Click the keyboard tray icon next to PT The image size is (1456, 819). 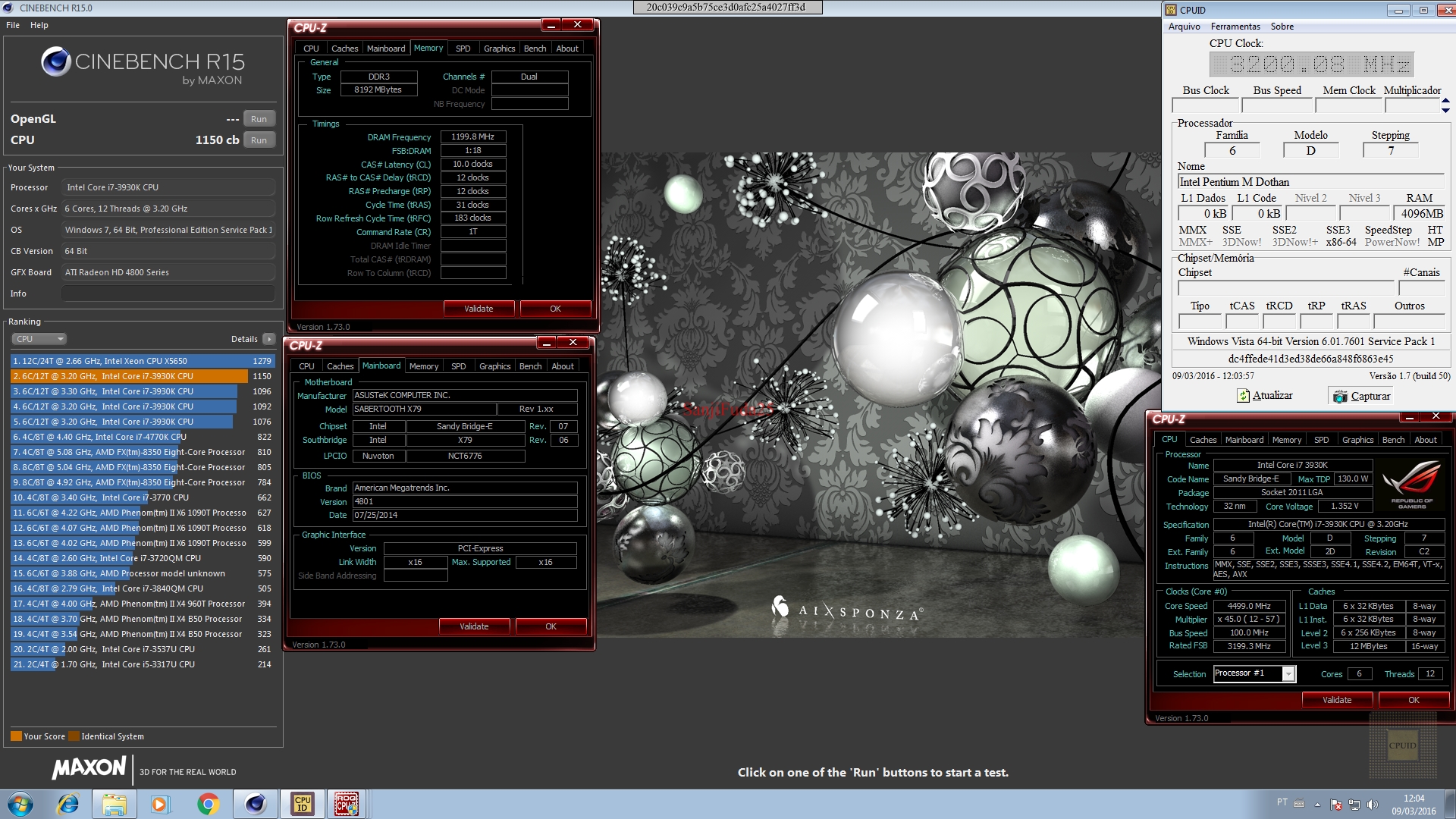(1299, 804)
